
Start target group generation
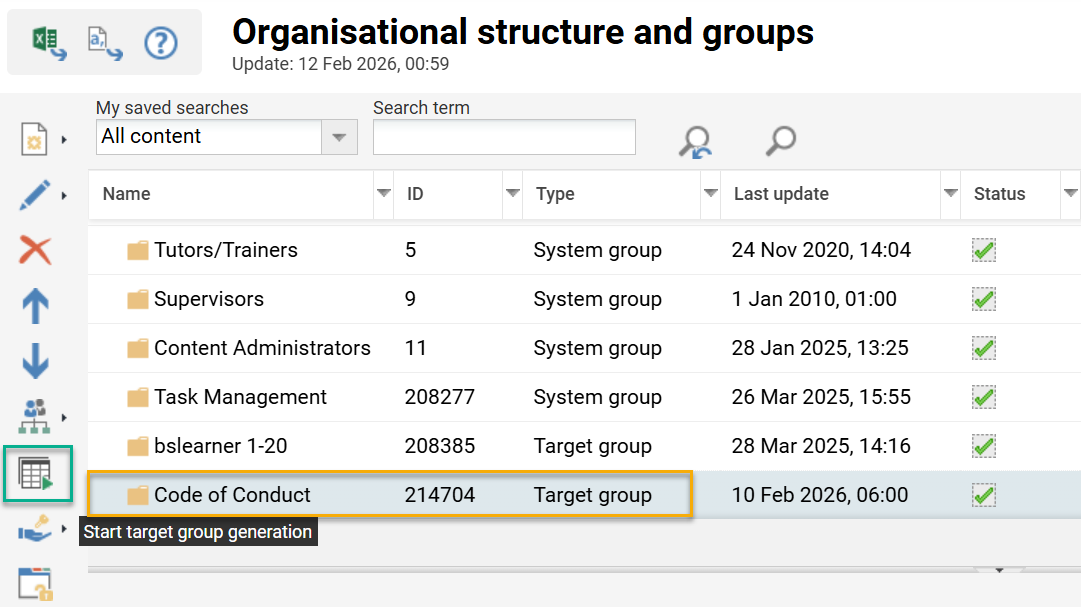(x=37, y=474)
